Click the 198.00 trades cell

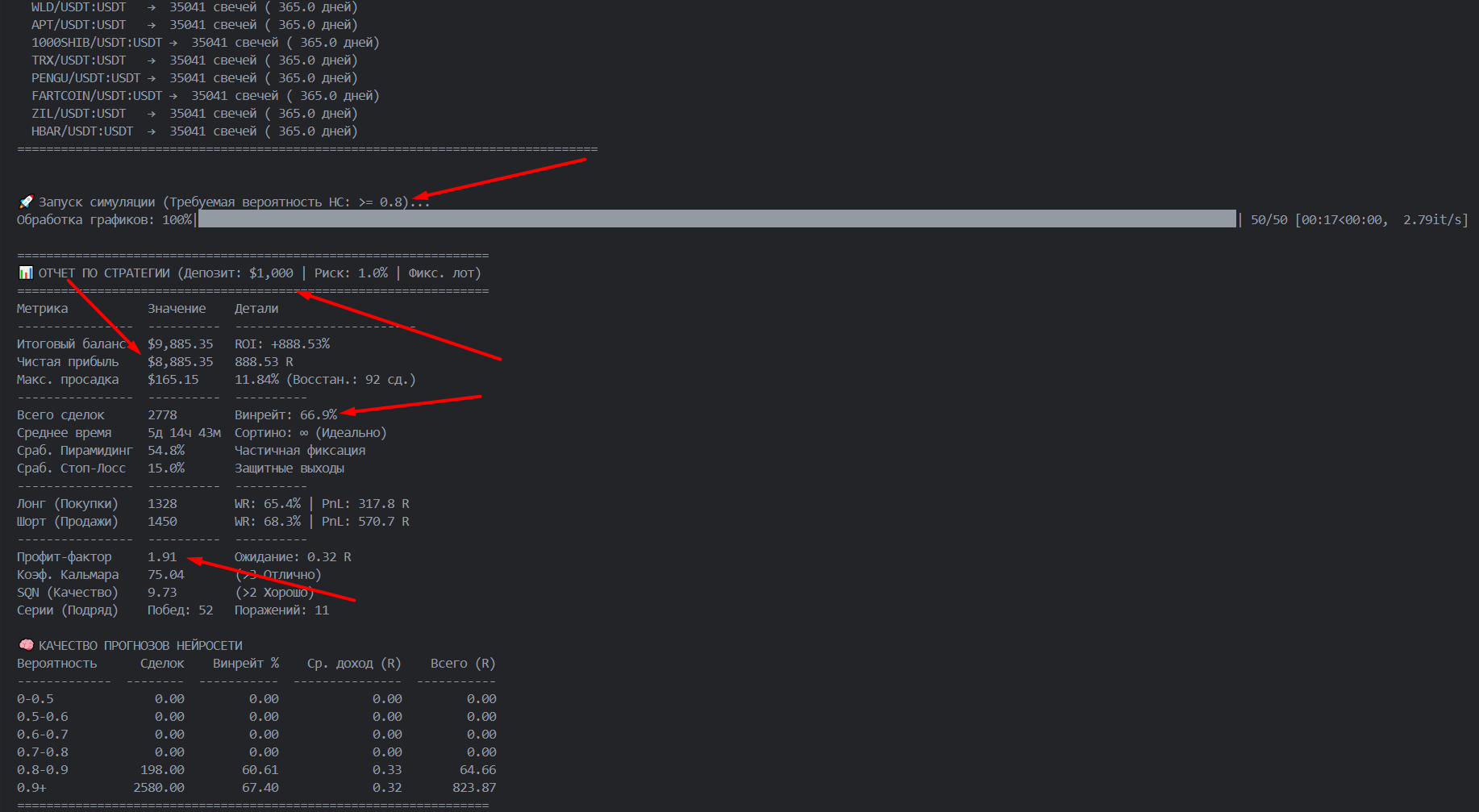tap(162, 770)
